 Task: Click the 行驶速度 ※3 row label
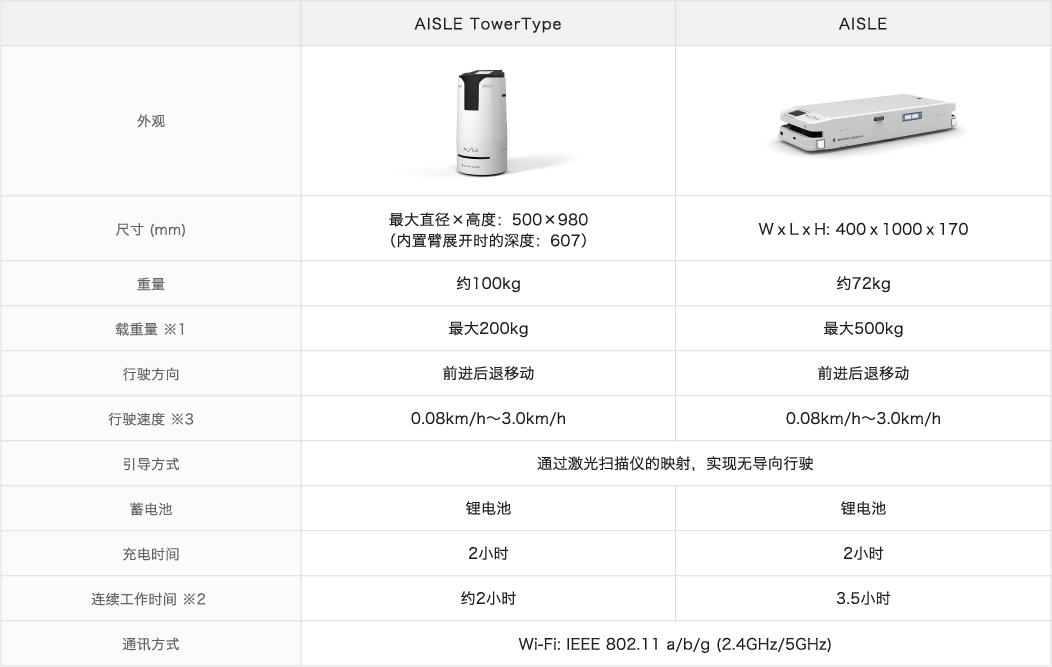tap(151, 419)
